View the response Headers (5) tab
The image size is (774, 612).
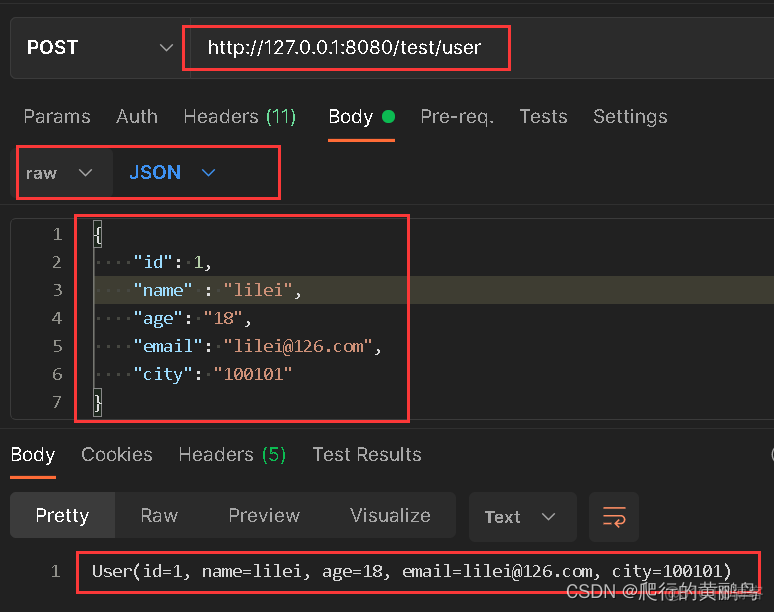point(232,455)
